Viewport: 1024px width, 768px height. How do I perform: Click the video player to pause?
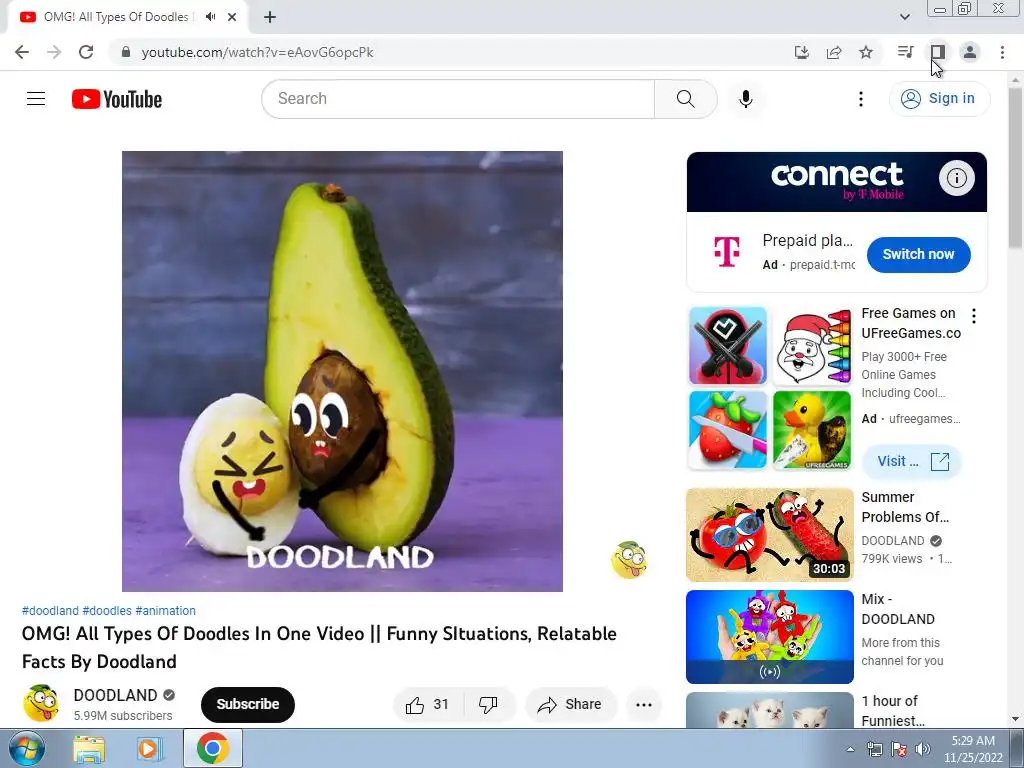(x=342, y=371)
